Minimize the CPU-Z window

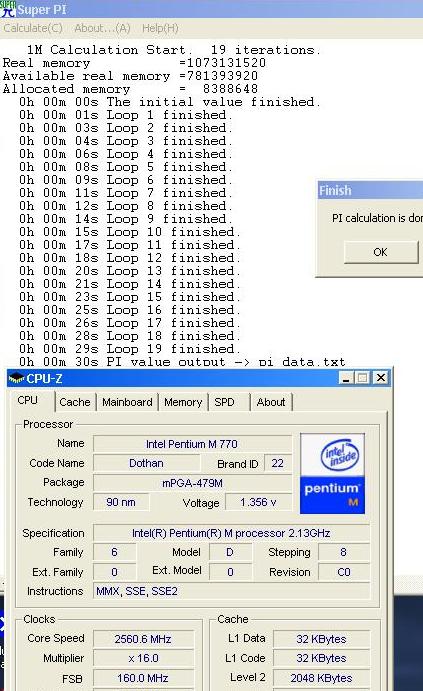346,378
